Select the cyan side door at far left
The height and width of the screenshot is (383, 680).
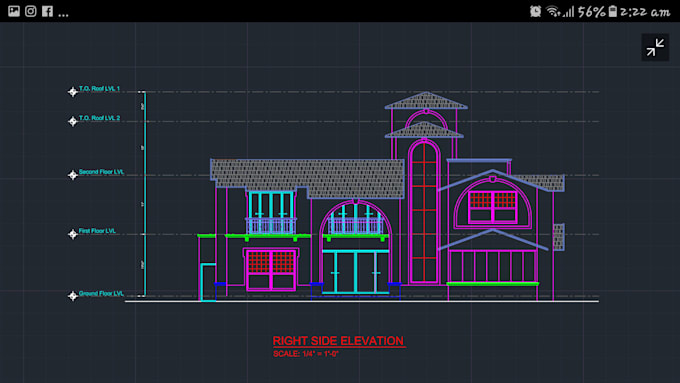click(208, 282)
